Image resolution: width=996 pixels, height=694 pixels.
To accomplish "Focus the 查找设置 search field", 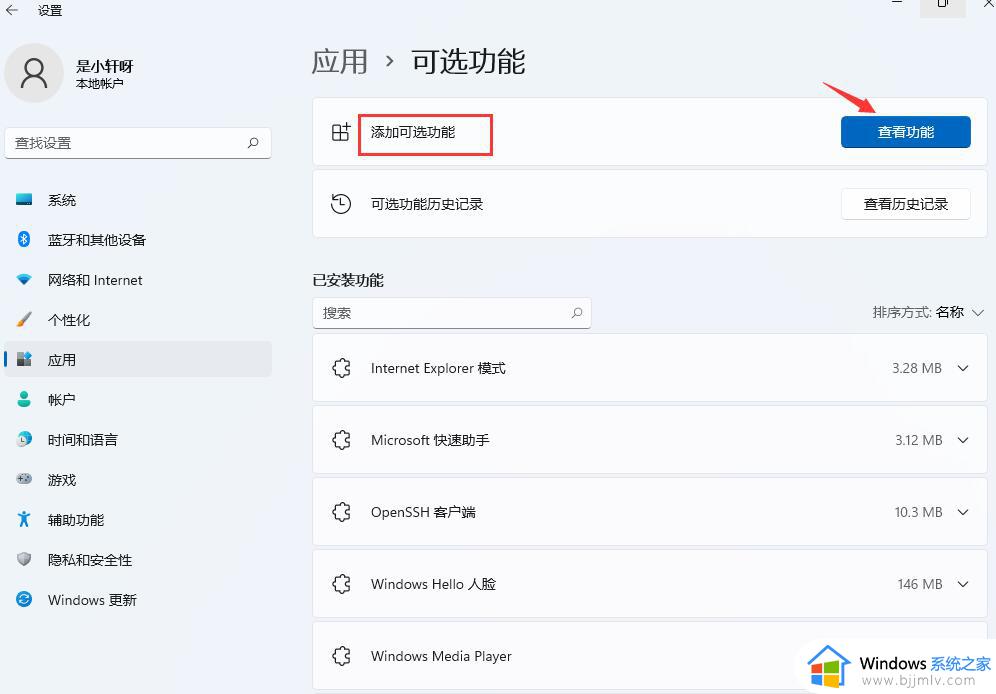I will [x=138, y=143].
